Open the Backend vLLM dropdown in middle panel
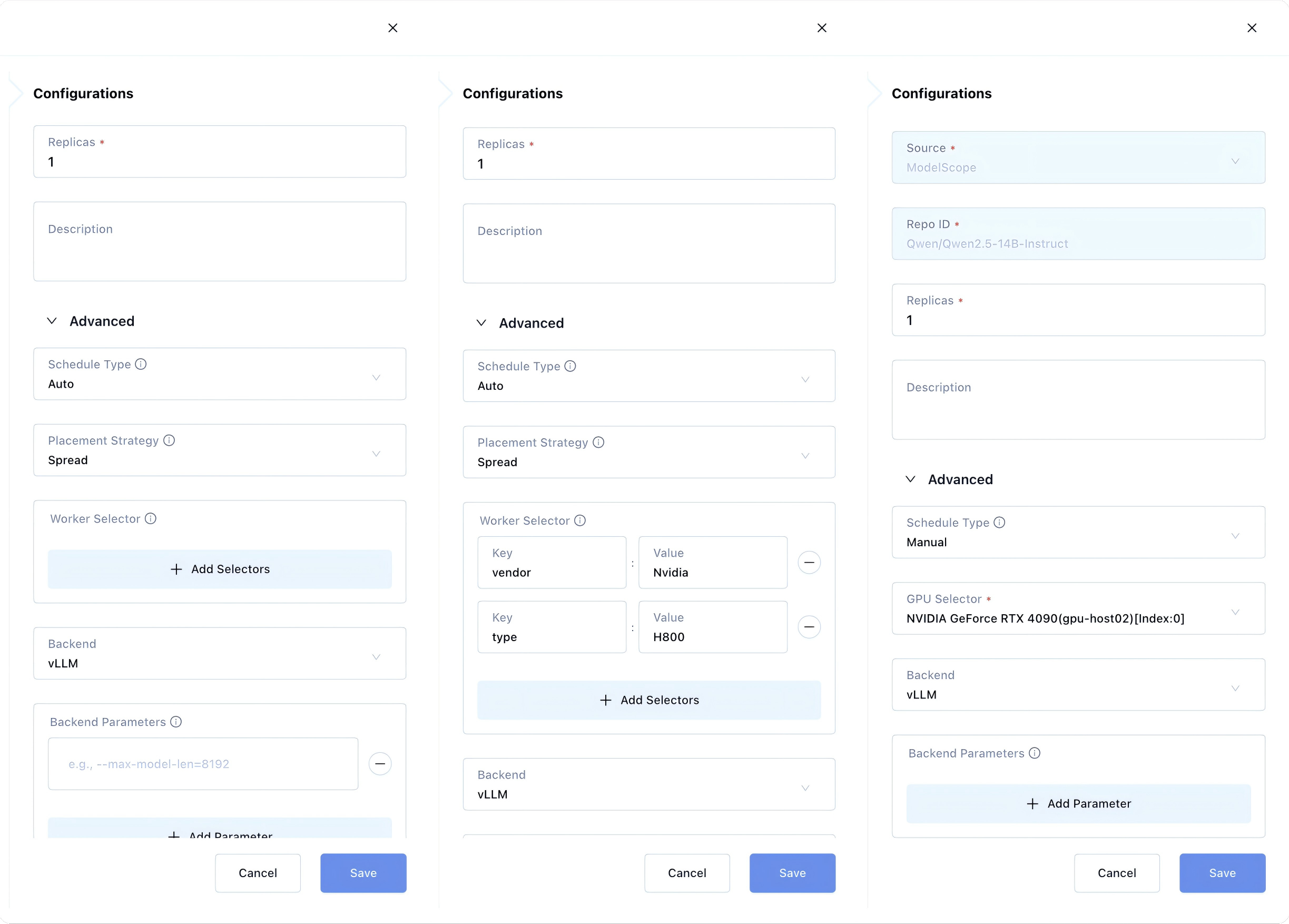This screenshot has height=924, width=1289. pos(648,785)
